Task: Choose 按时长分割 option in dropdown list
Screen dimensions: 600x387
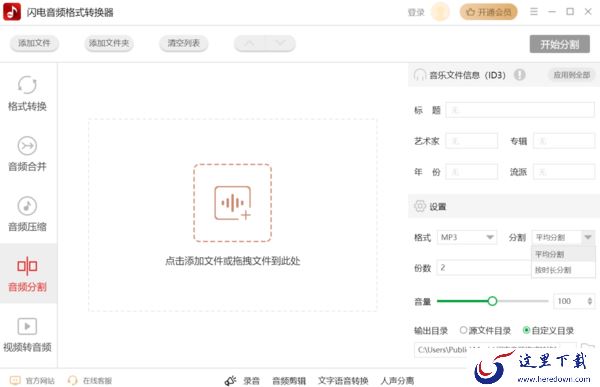Action: 563,270
